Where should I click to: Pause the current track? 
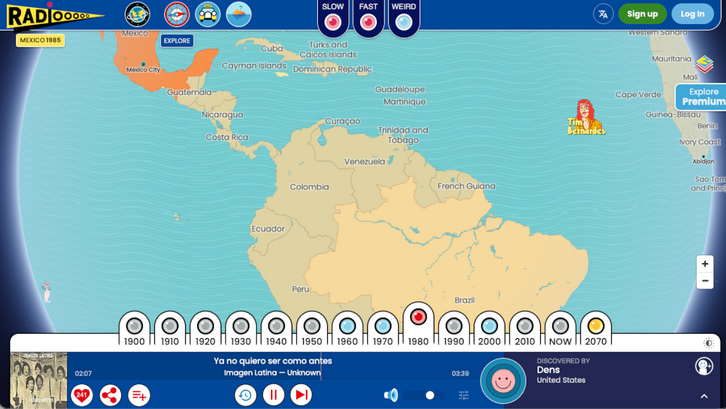[274, 395]
